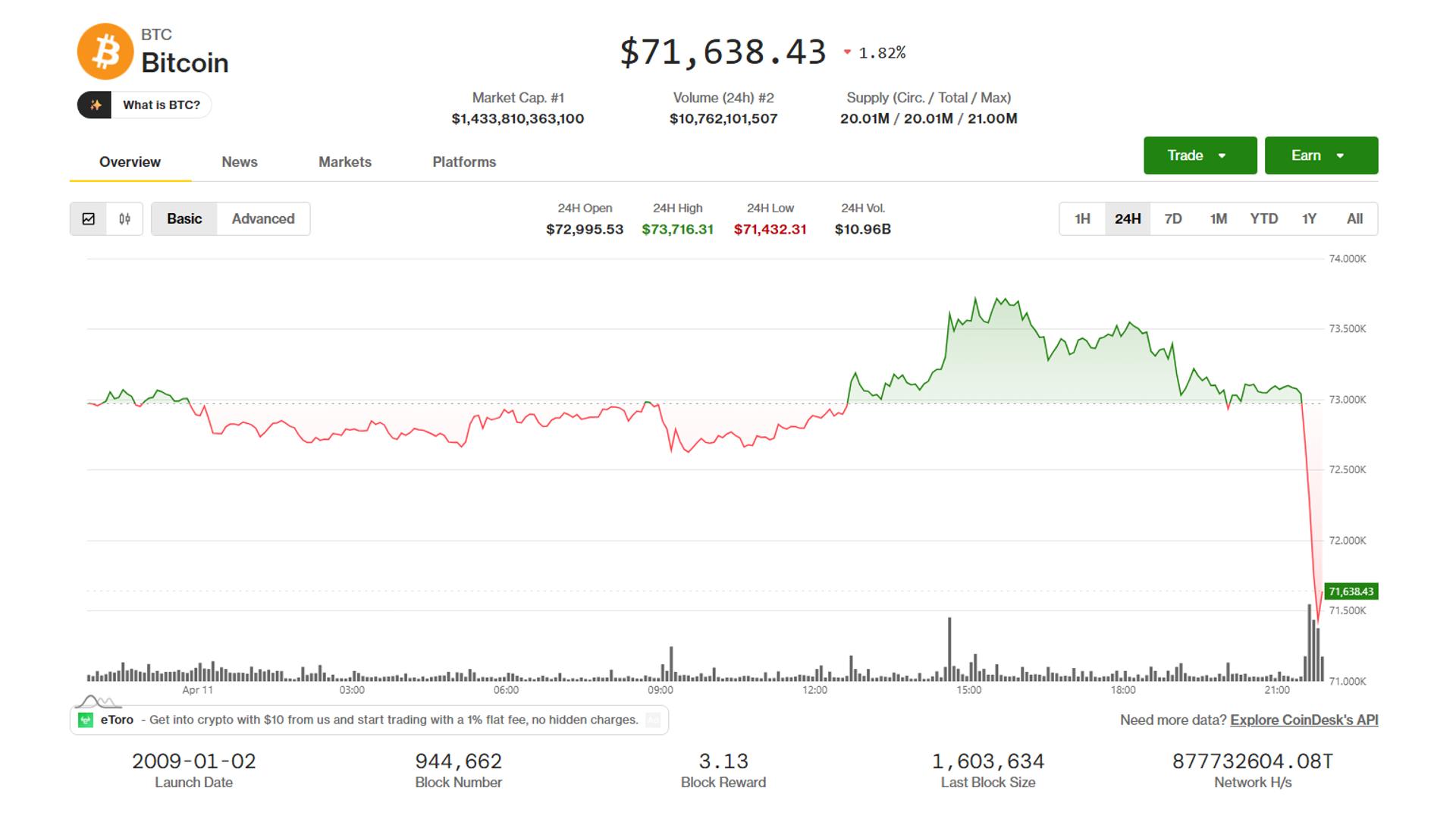Viewport: 1456px width, 819px height.
Task: Click the Bitcoin logo icon
Action: pyautogui.click(x=106, y=52)
